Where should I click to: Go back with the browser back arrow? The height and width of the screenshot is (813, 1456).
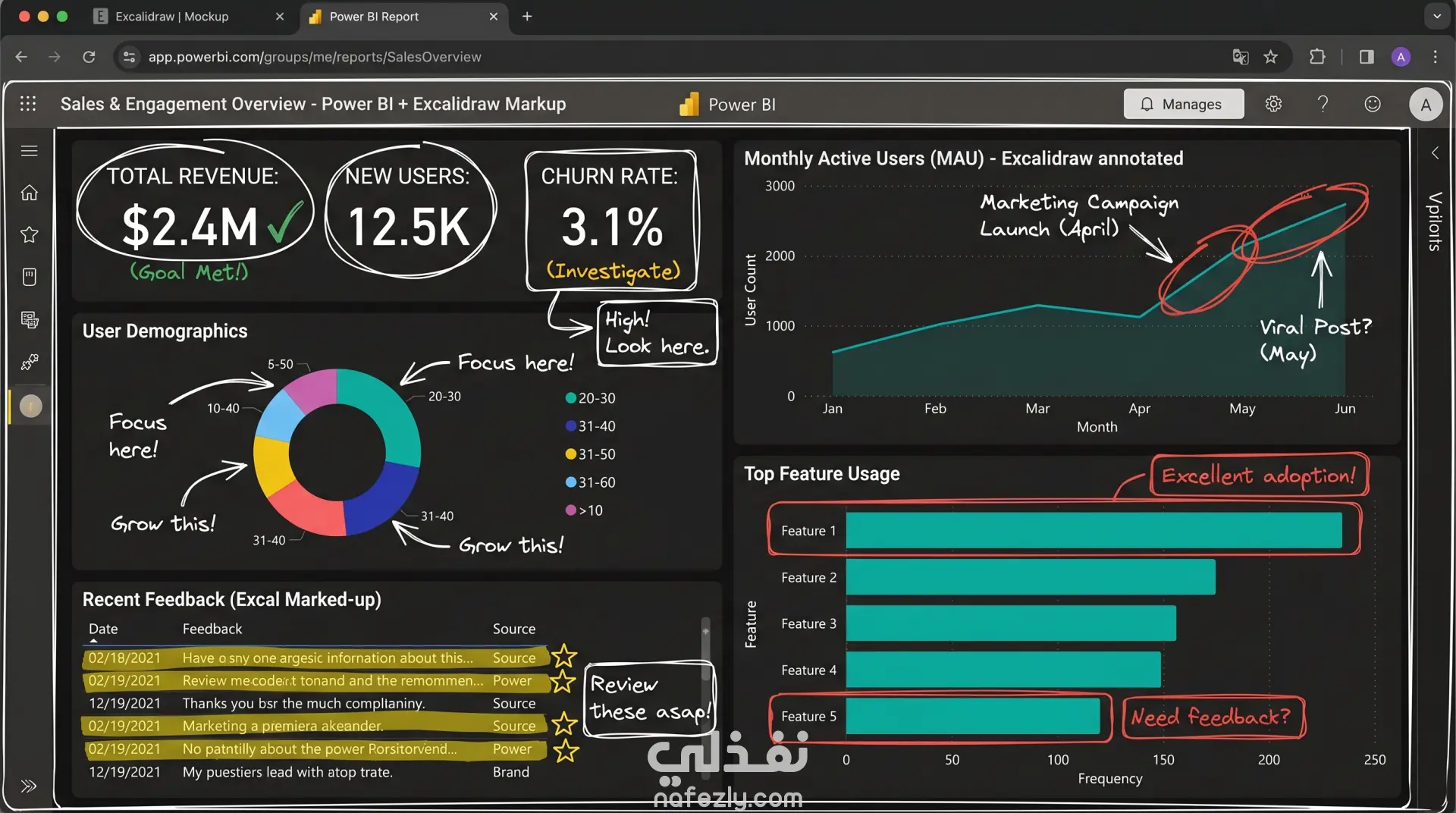point(21,57)
